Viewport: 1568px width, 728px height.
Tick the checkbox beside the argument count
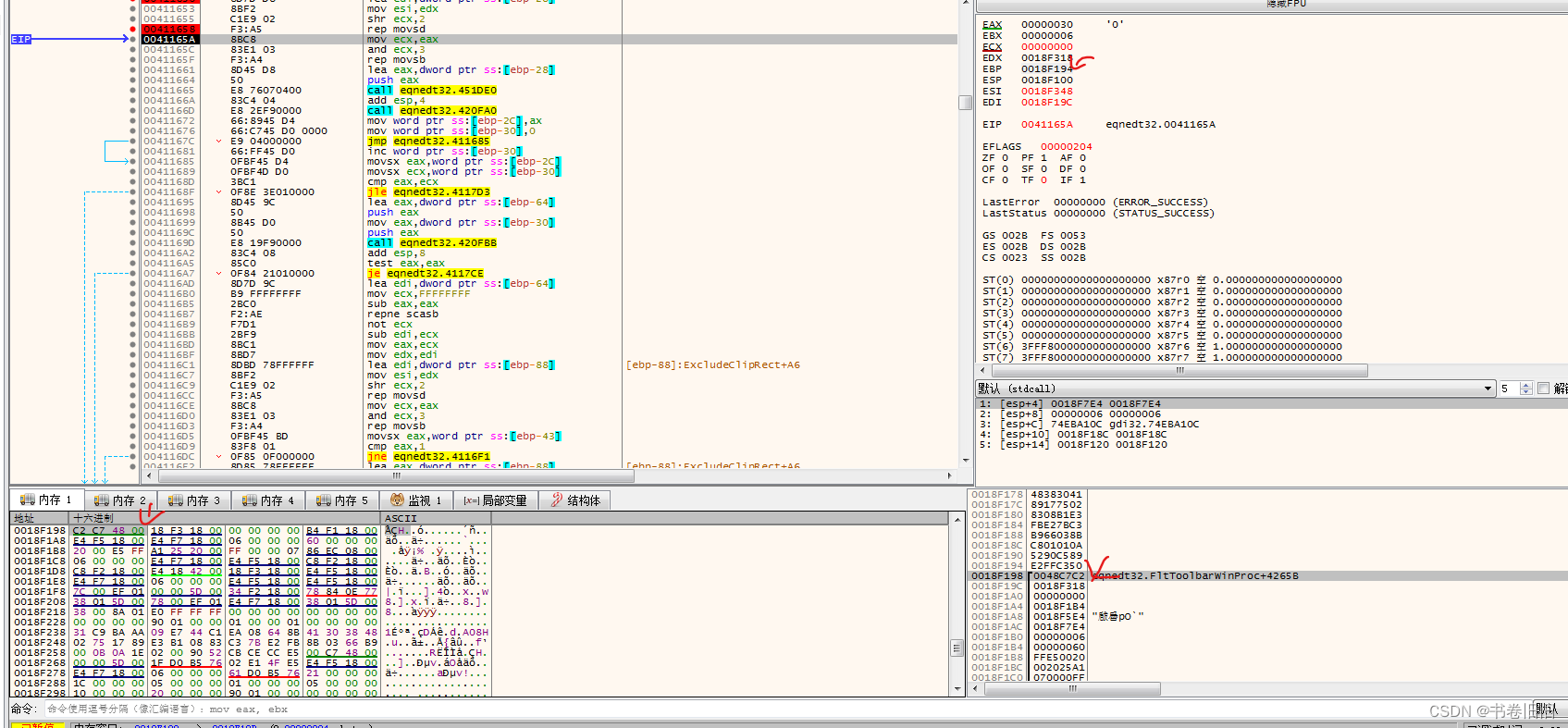tap(1543, 389)
